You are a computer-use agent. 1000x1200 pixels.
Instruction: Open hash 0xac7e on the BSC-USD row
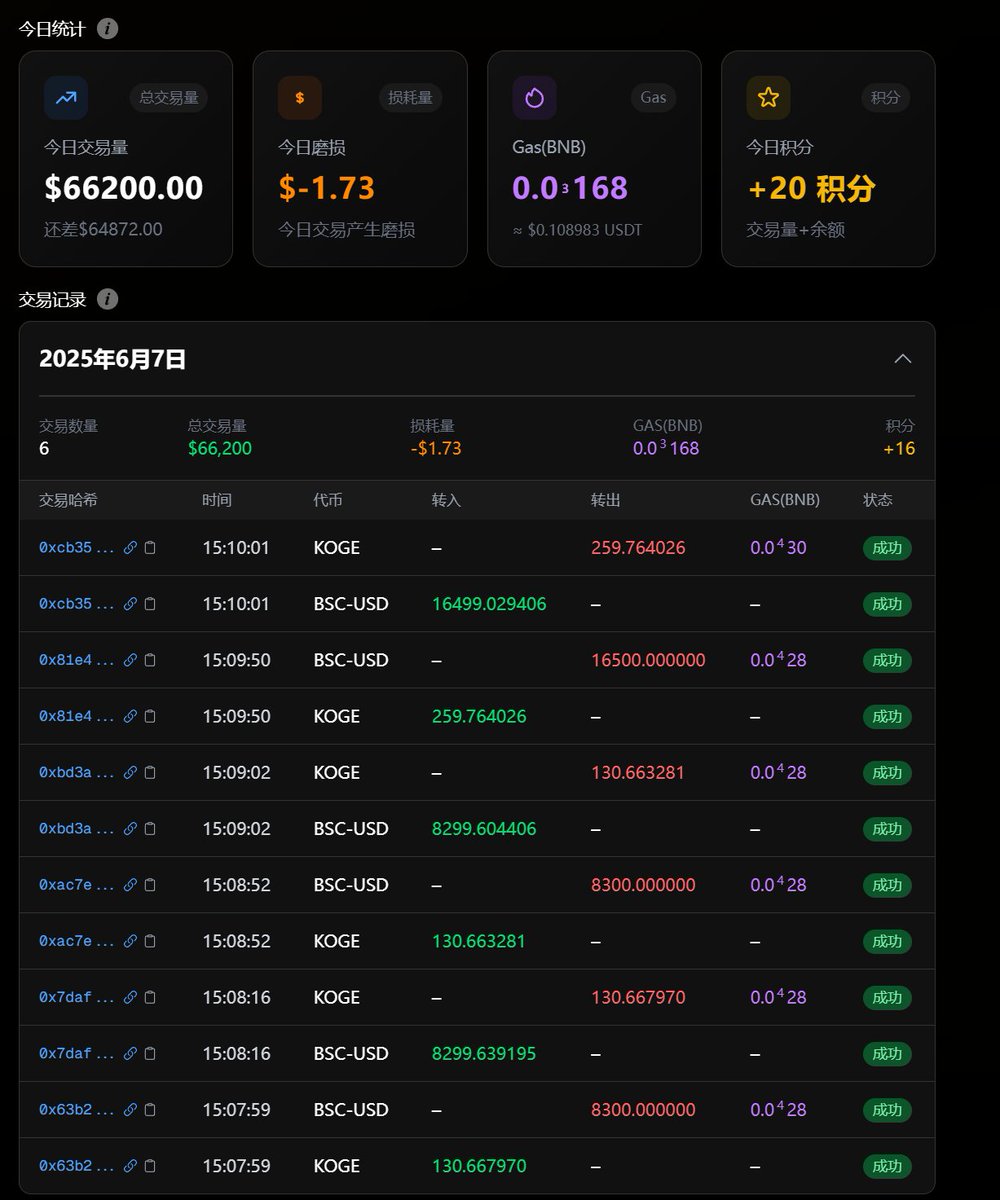[77, 885]
